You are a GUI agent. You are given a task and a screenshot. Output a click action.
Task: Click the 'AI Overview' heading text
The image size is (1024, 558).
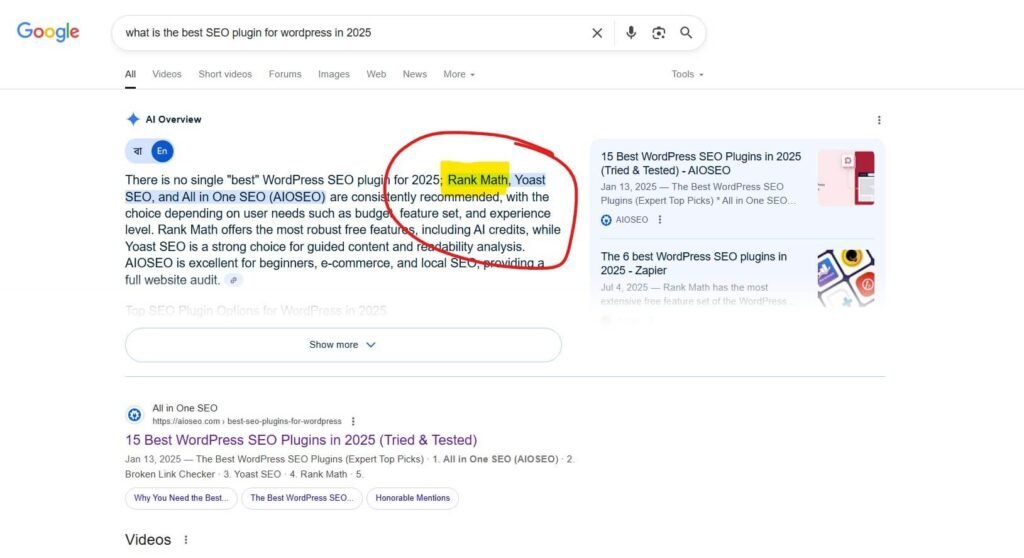(173, 120)
